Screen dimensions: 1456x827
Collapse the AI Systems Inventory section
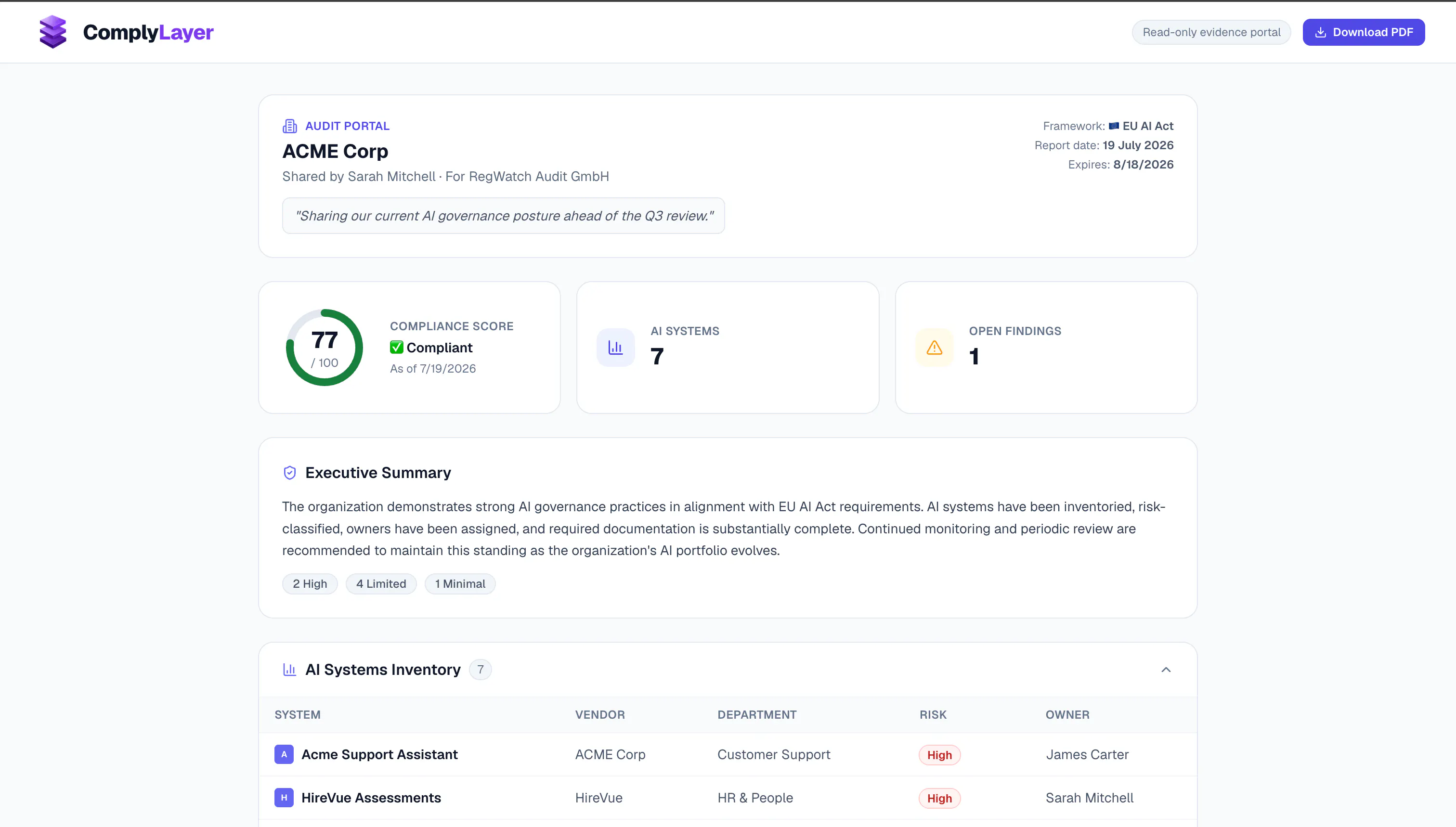(x=1166, y=670)
